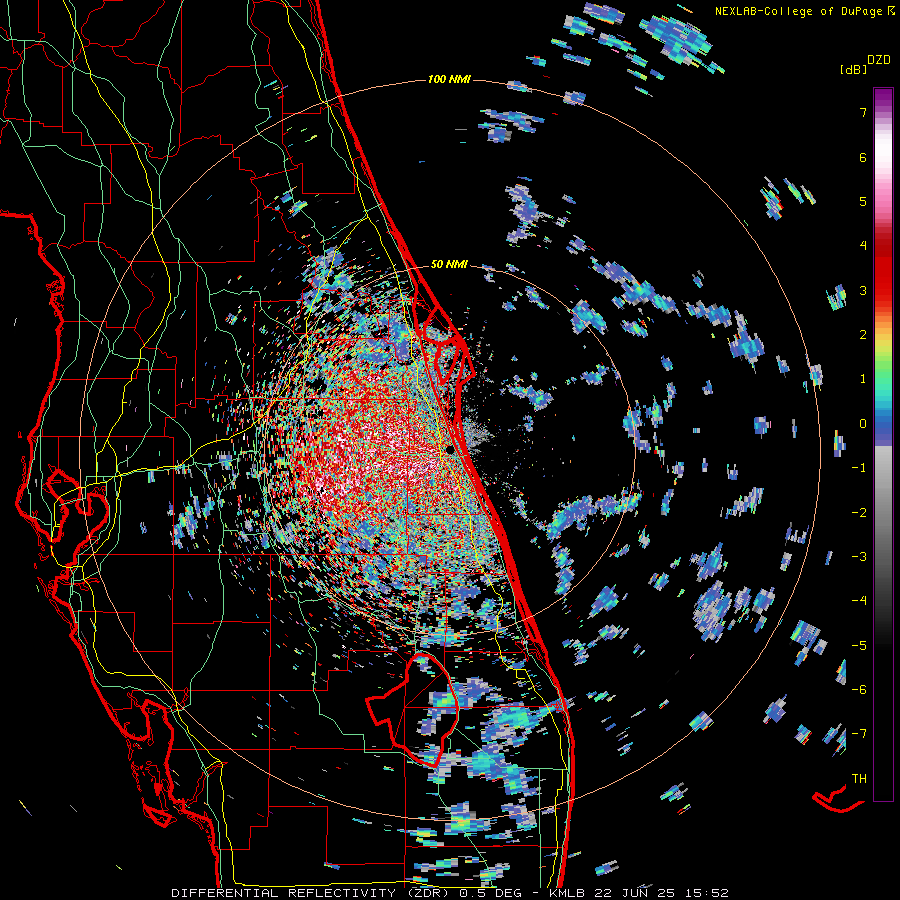Click the -4 value on color scale
This screenshot has width=900, height=900.
(x=859, y=601)
